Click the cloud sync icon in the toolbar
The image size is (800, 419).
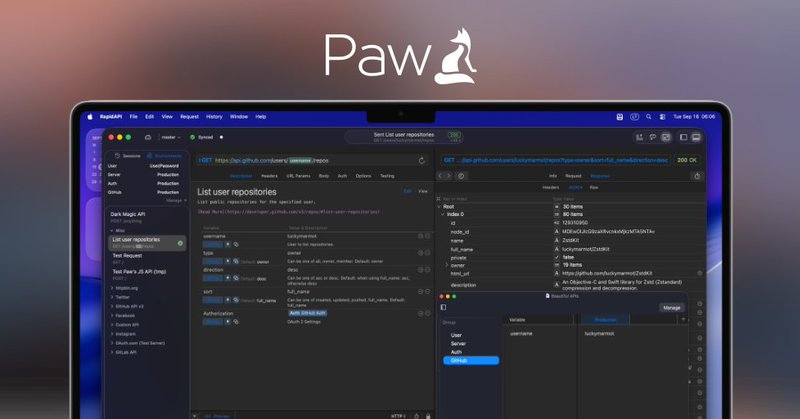pyautogui.click(x=148, y=137)
